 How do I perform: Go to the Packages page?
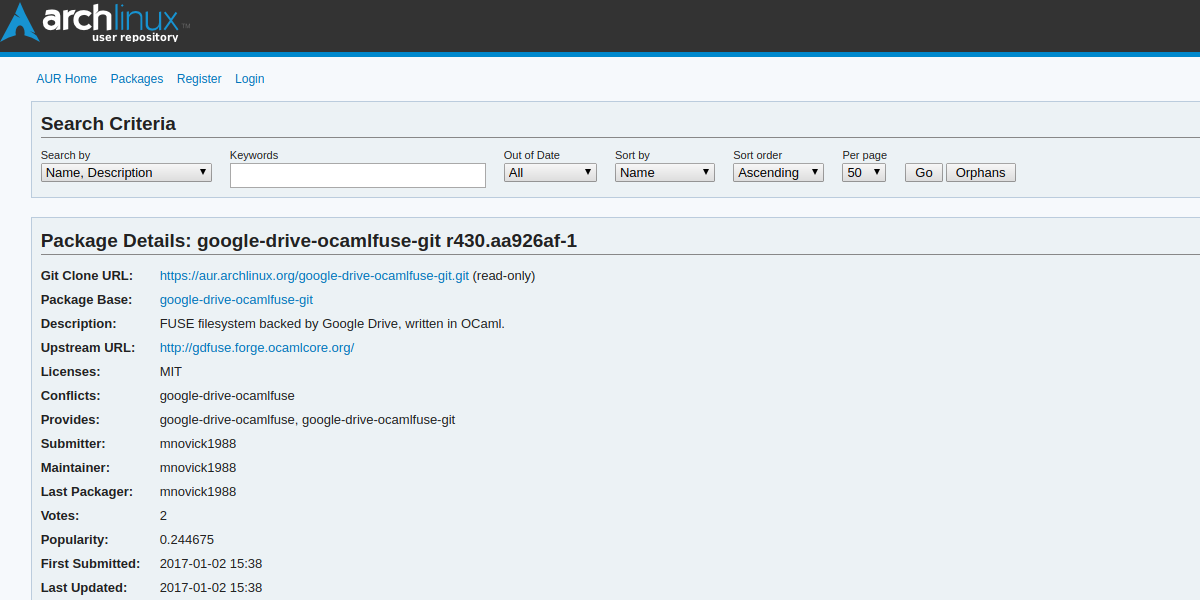[137, 79]
